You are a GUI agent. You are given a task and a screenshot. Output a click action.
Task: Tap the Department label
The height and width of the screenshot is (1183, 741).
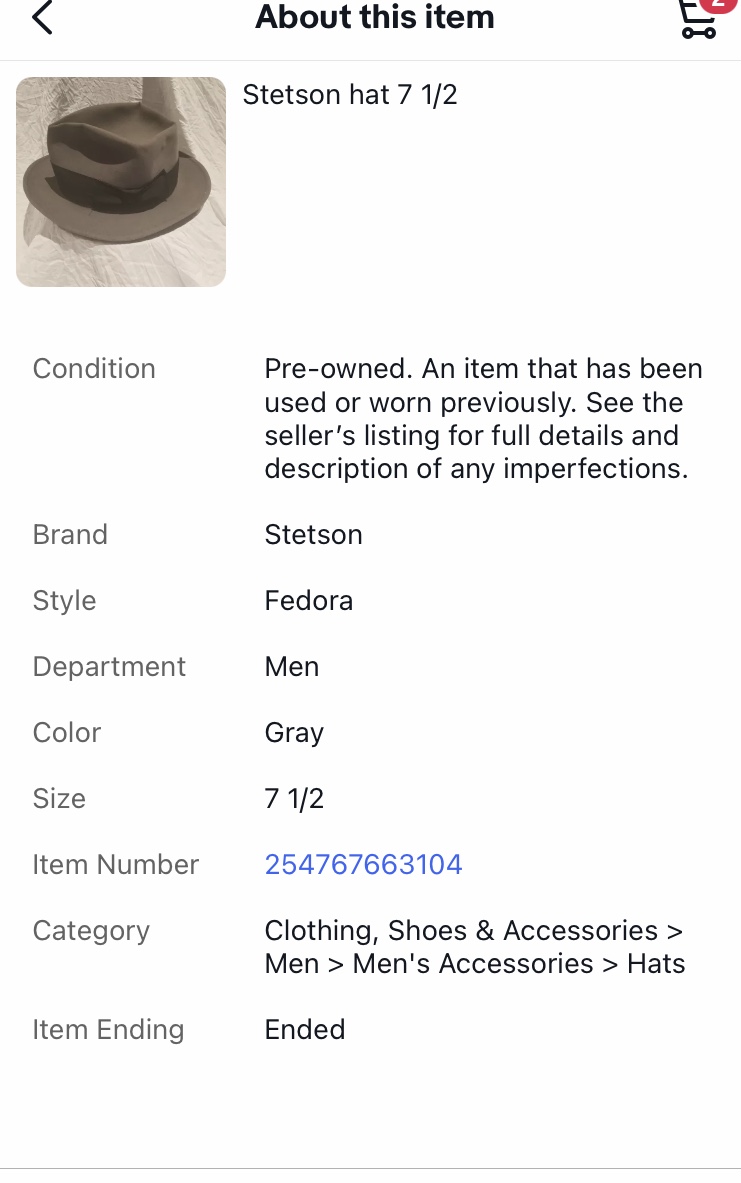click(x=109, y=667)
